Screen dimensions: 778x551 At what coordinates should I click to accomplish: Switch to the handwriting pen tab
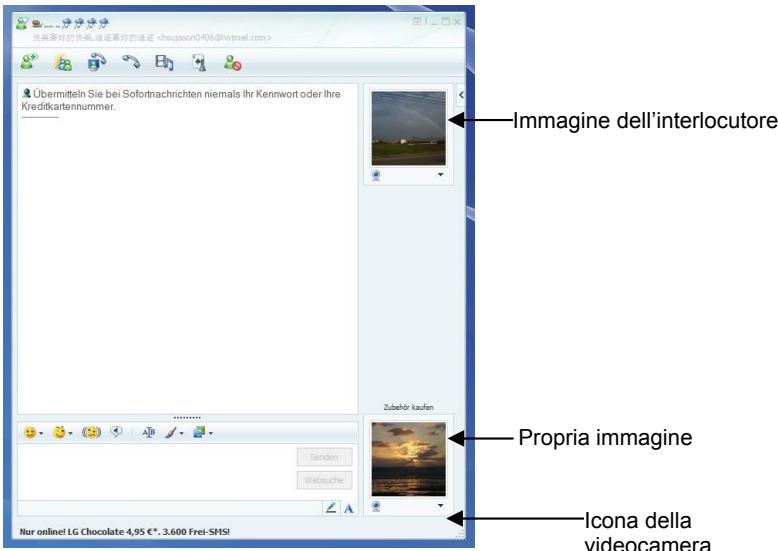tap(331, 508)
